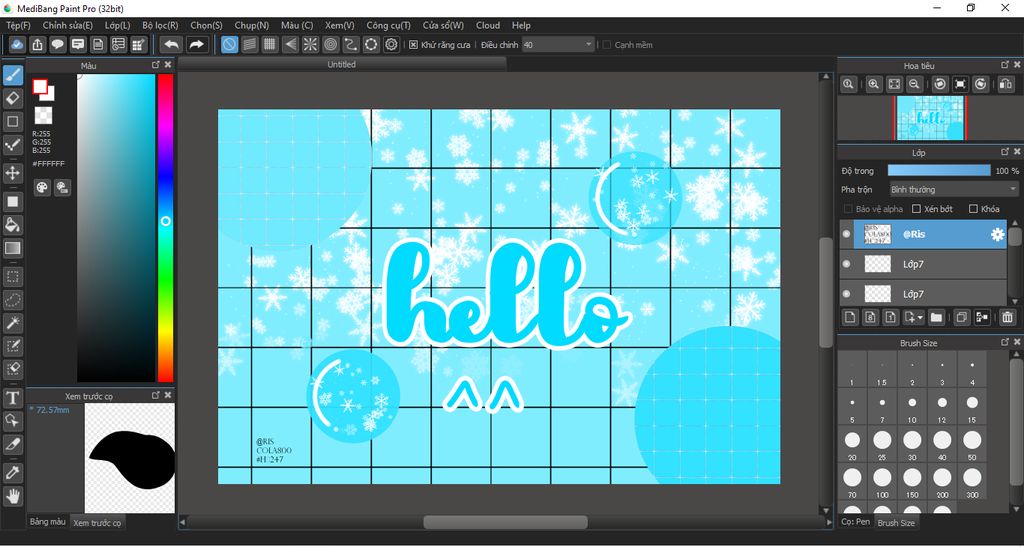This screenshot has height=547, width=1024.
Task: Select the Brush tool
Action: (x=12, y=76)
